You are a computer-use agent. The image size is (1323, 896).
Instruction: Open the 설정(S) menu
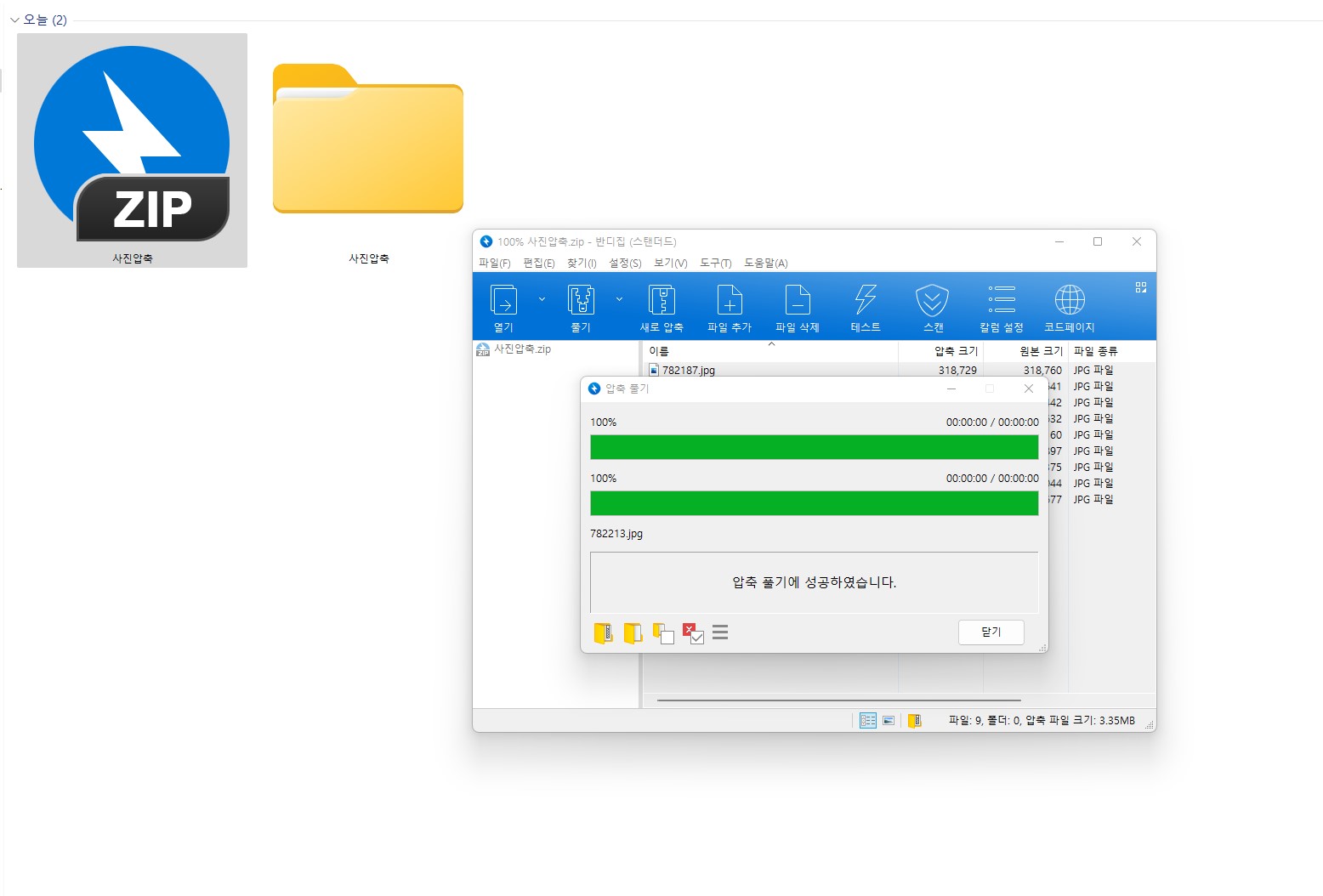click(626, 263)
